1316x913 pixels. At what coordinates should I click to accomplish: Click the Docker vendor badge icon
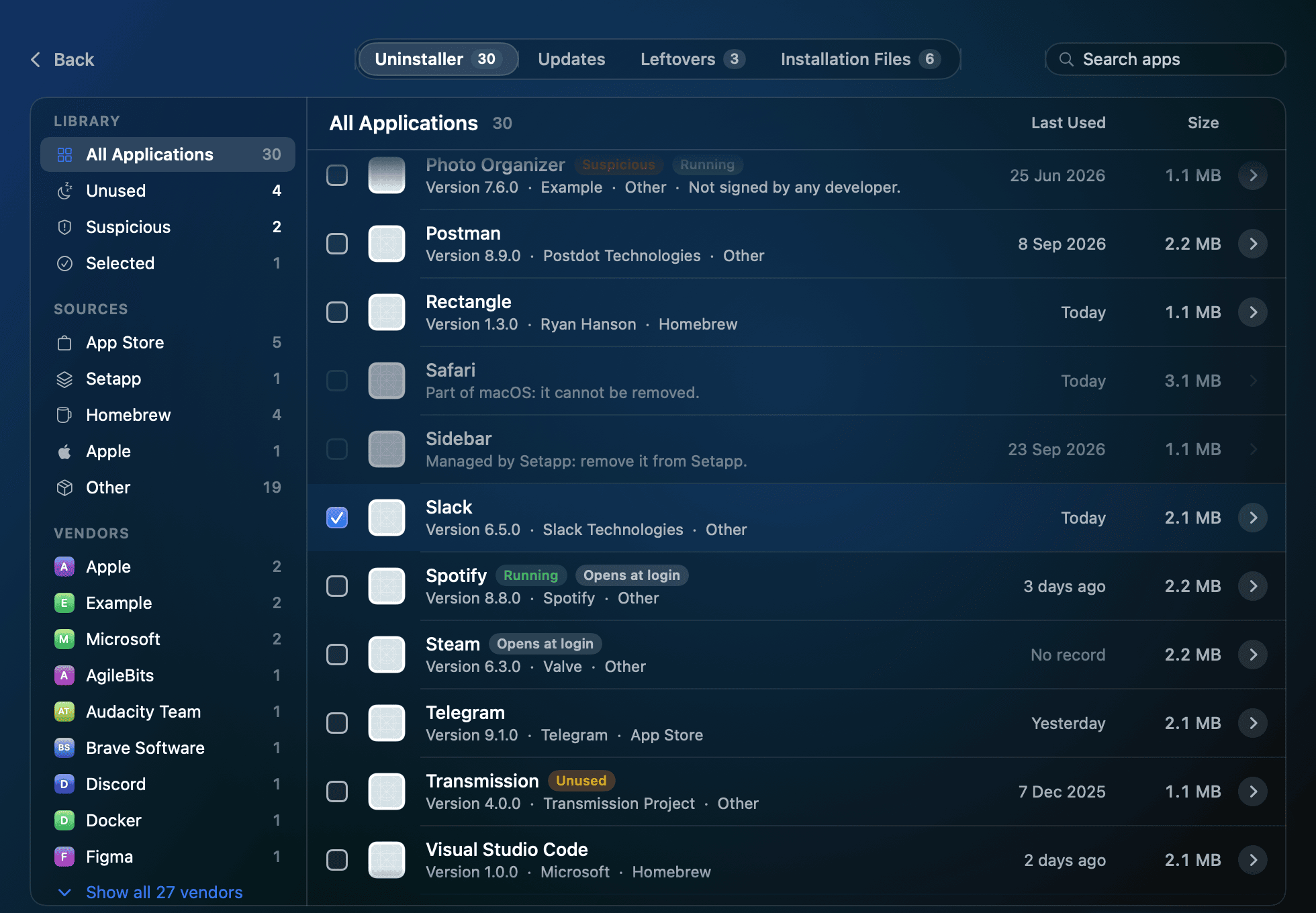click(64, 821)
